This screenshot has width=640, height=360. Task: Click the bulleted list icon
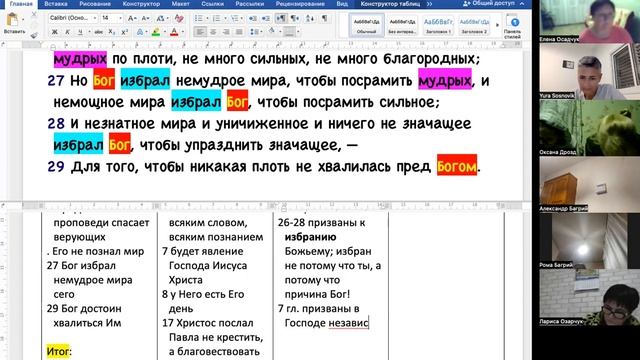(198, 18)
